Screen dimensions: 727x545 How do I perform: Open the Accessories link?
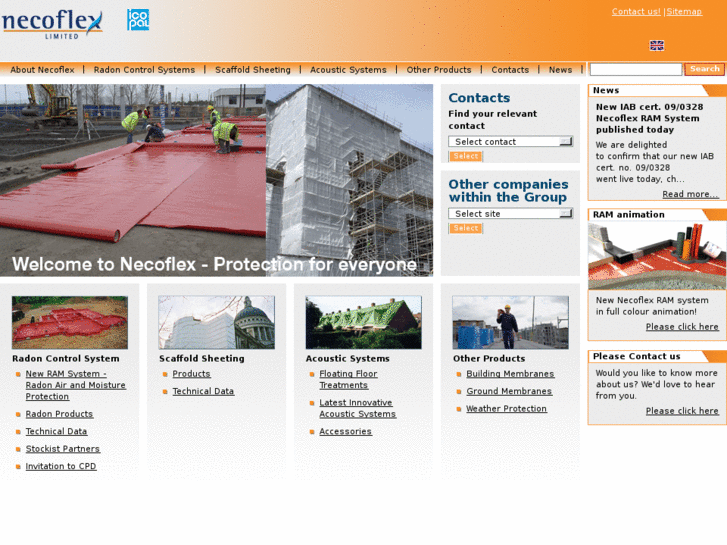tap(345, 431)
